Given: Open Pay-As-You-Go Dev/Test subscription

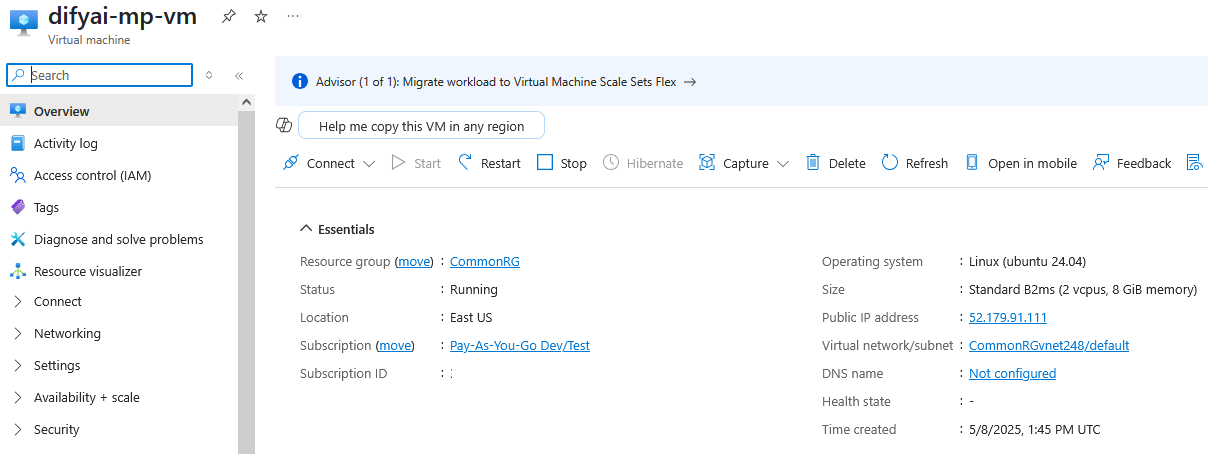Looking at the screenshot, I should coord(520,345).
